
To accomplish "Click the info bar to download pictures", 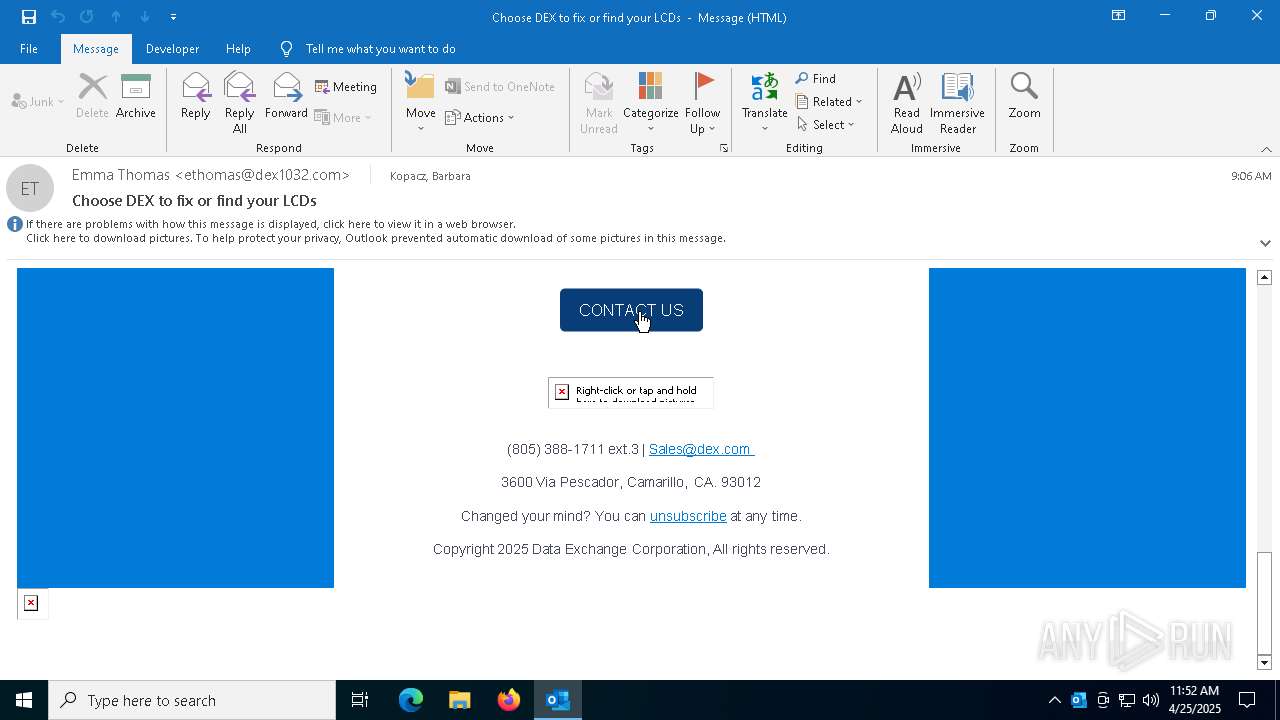I will [375, 238].
